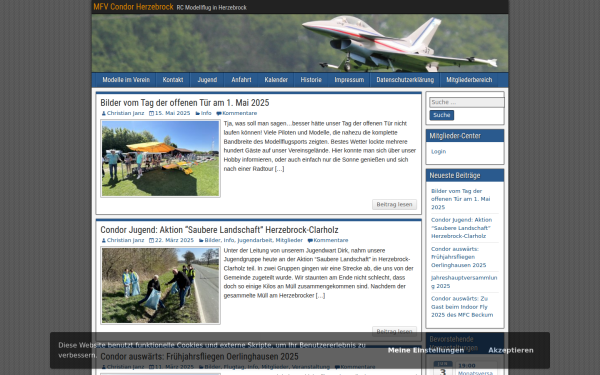The height and width of the screenshot is (375, 600).
Task: Click comment bubble icon on first post
Action: 218,113
